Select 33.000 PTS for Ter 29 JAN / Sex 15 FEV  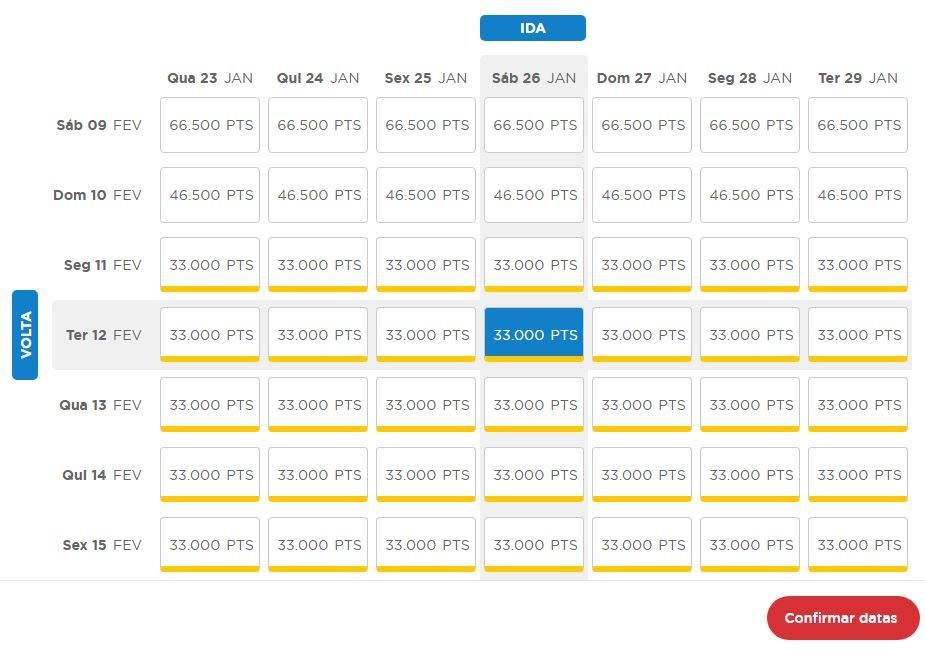click(x=858, y=545)
